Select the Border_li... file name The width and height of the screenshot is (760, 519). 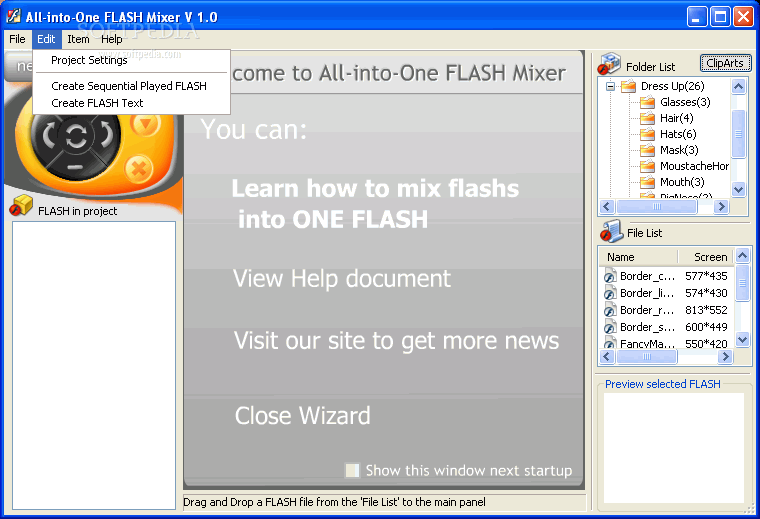click(647, 293)
